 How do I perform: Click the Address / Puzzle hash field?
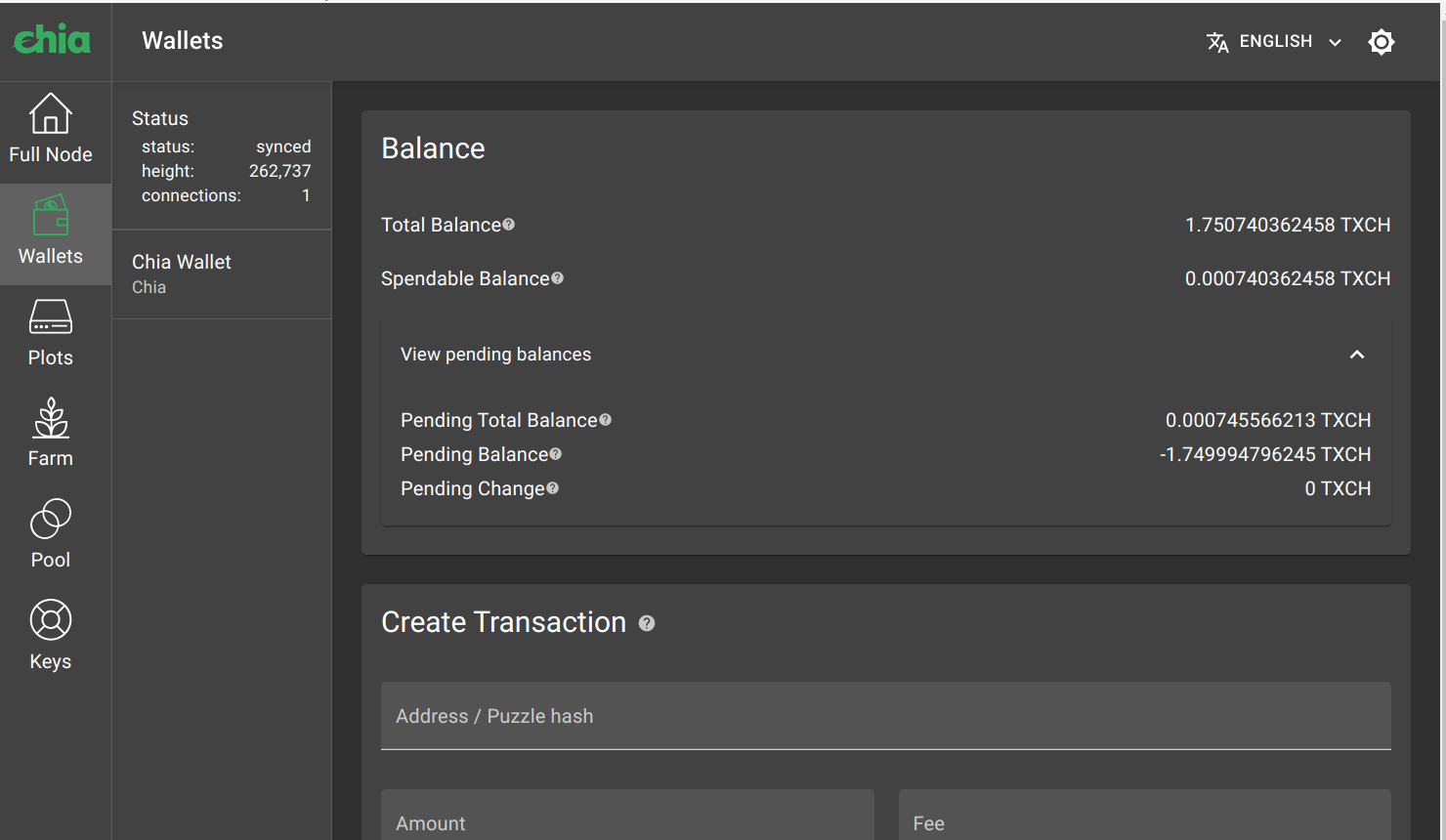click(x=884, y=715)
